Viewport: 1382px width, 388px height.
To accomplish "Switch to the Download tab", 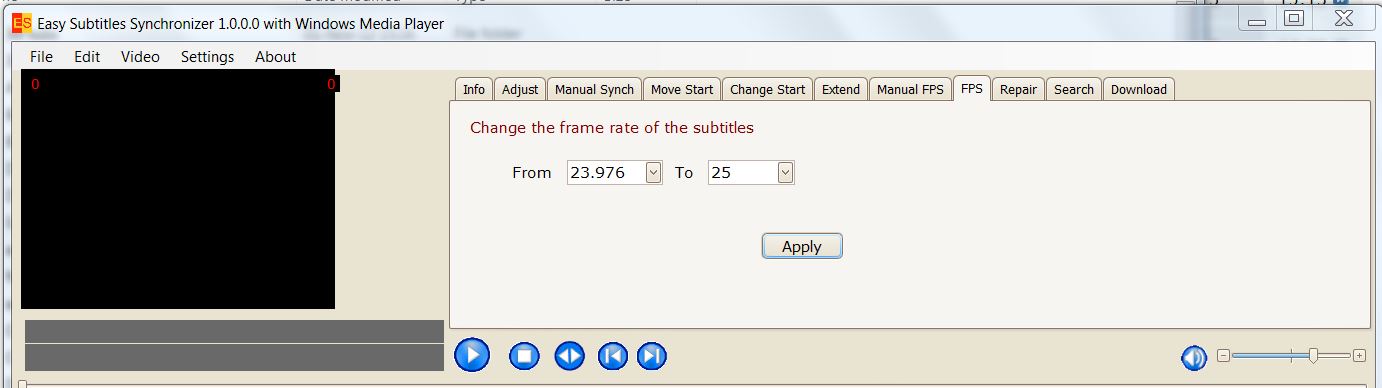I will [x=1139, y=89].
